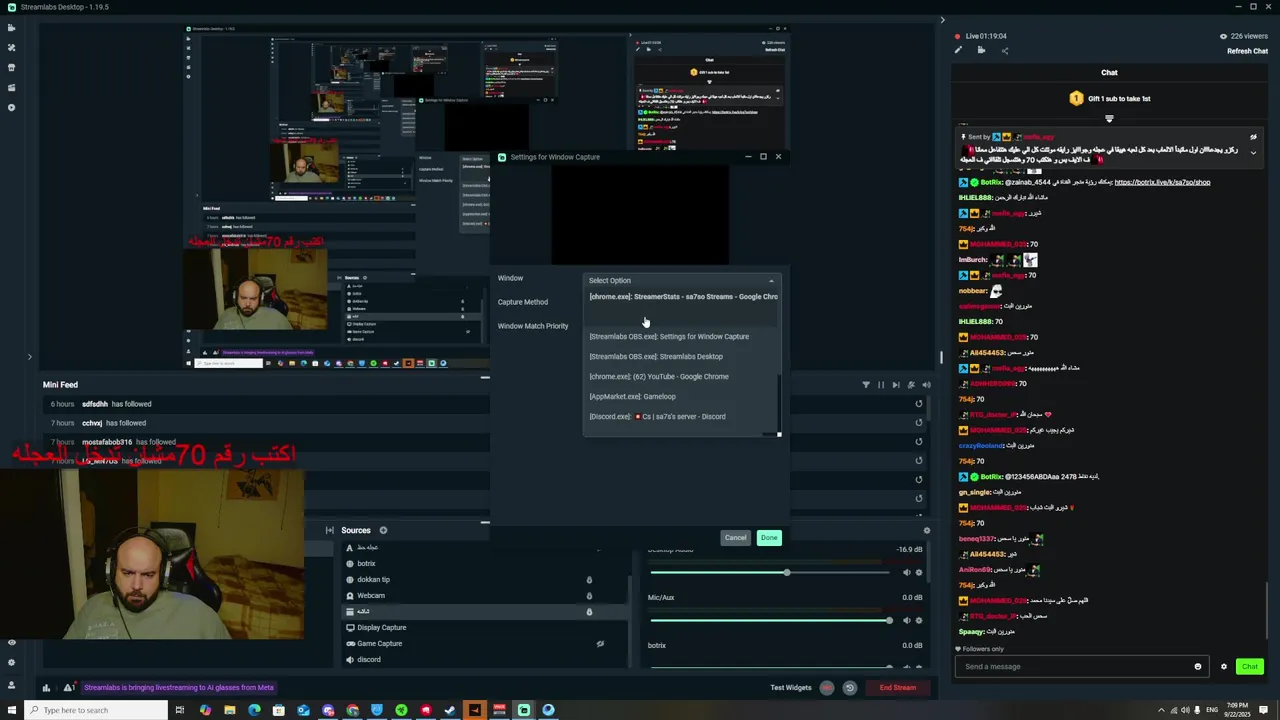Click the record button next to Test Widgets

tap(827, 688)
